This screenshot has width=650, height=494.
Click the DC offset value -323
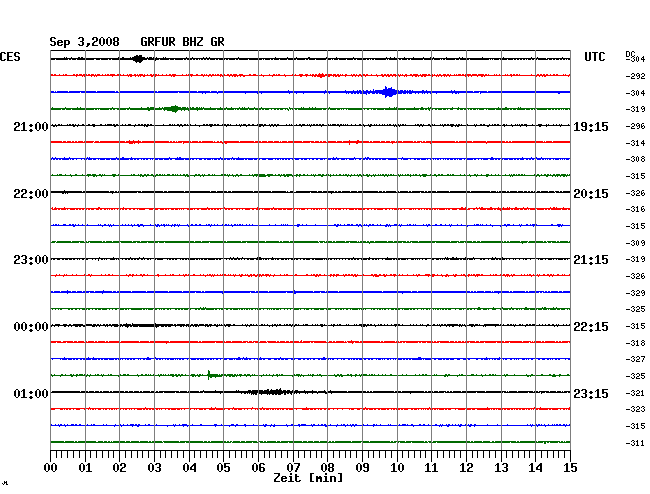(x=635, y=409)
